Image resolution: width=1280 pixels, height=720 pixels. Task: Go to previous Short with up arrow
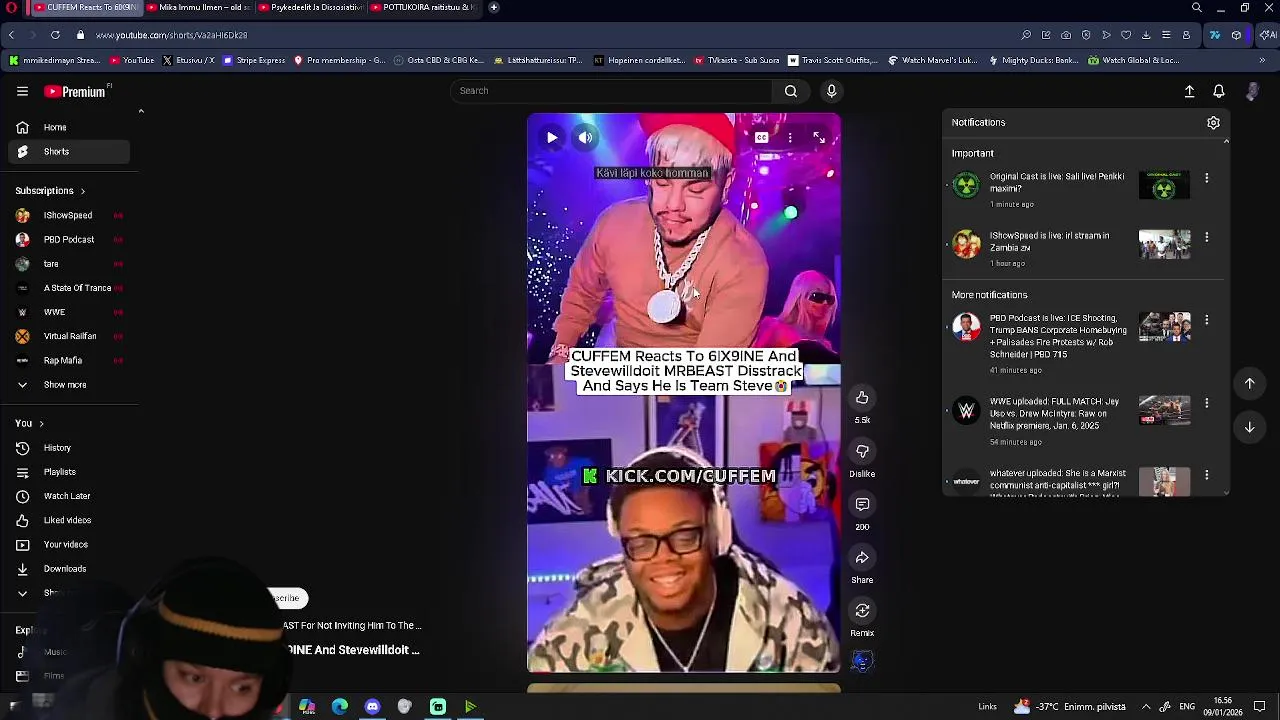(x=1249, y=383)
